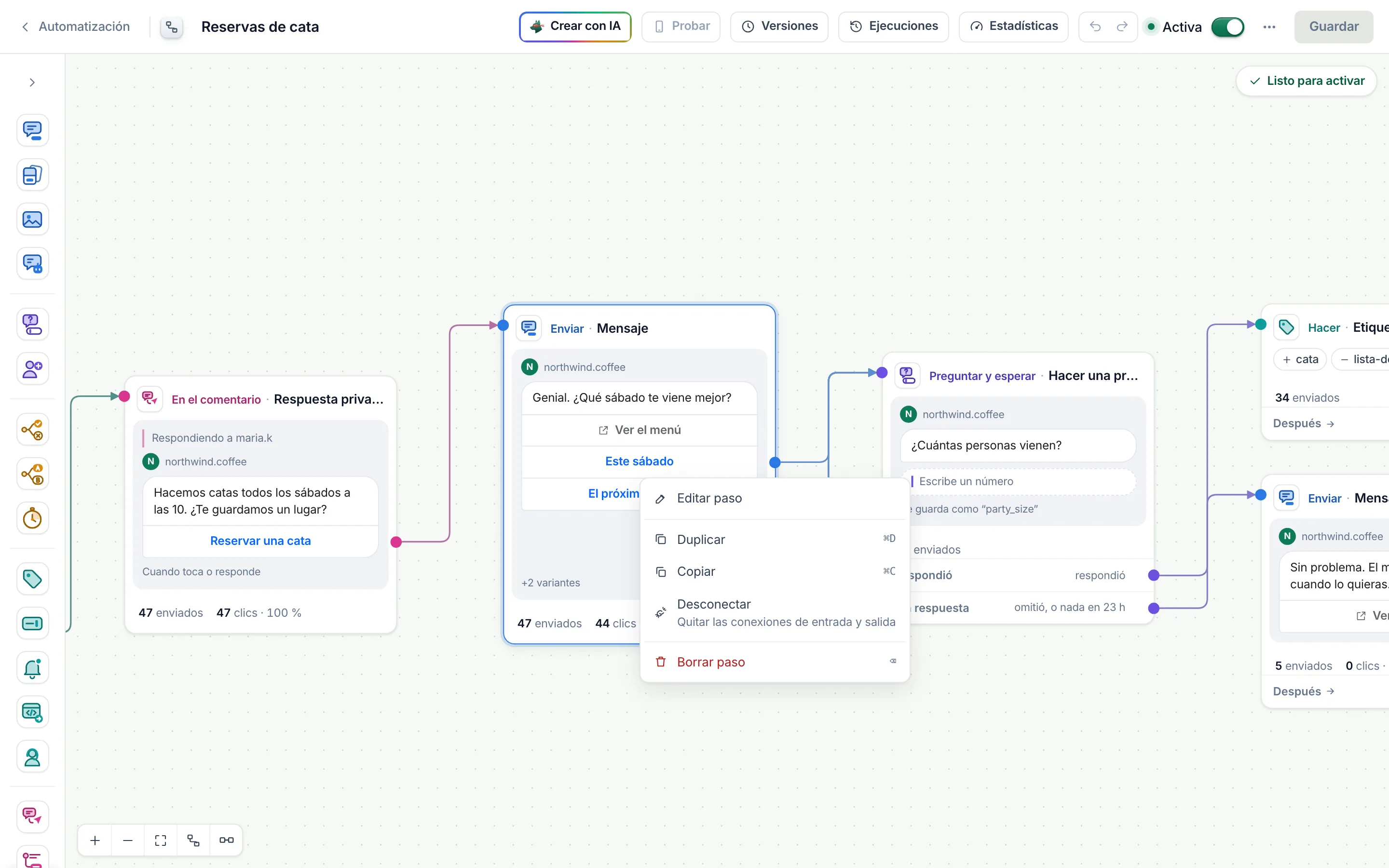Zoom in on the canvas
The height and width of the screenshot is (868, 1389).
(x=95, y=841)
